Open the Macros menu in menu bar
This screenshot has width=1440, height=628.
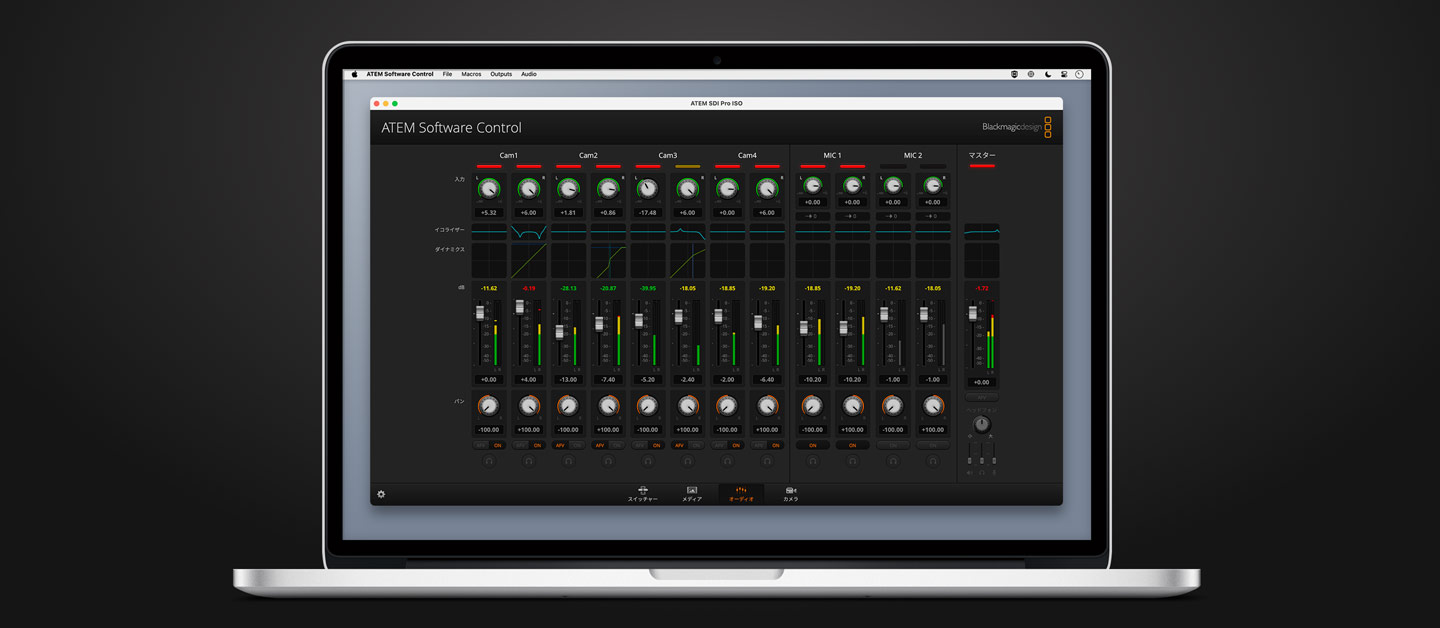point(471,74)
